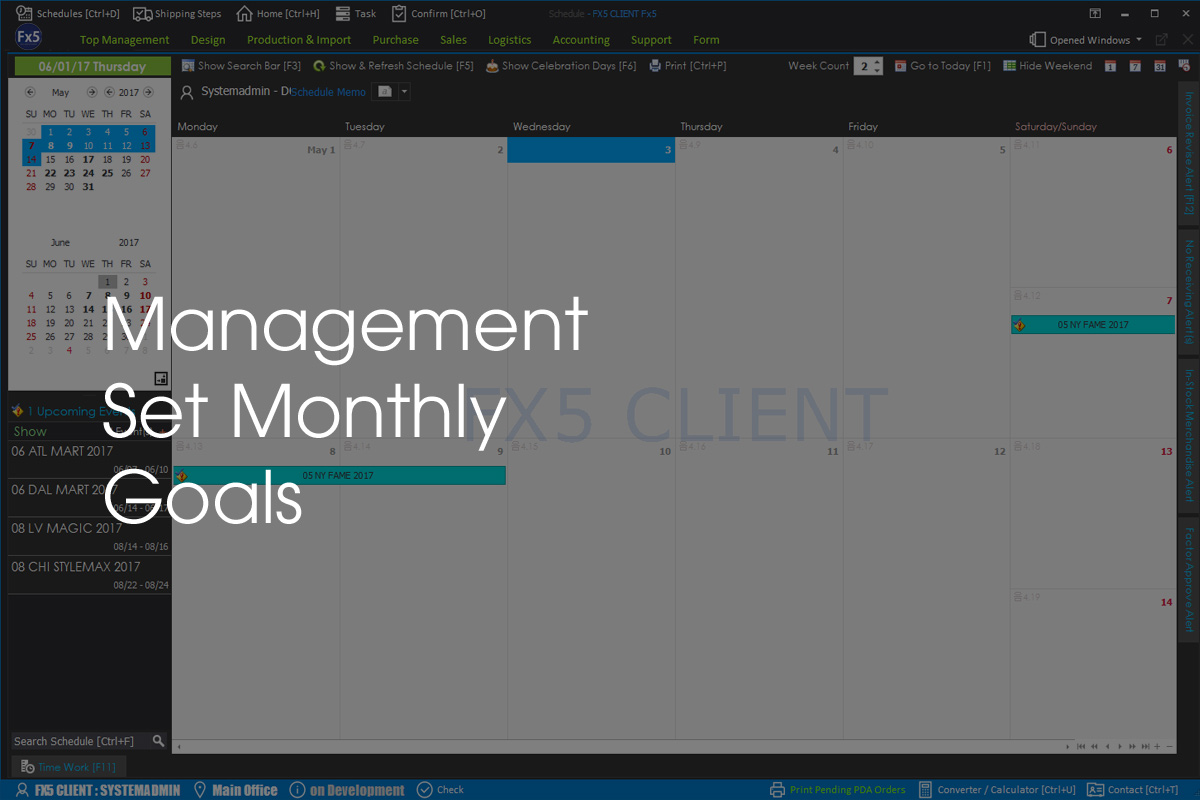Increase the Week Count value
The width and height of the screenshot is (1200, 800).
click(x=877, y=62)
